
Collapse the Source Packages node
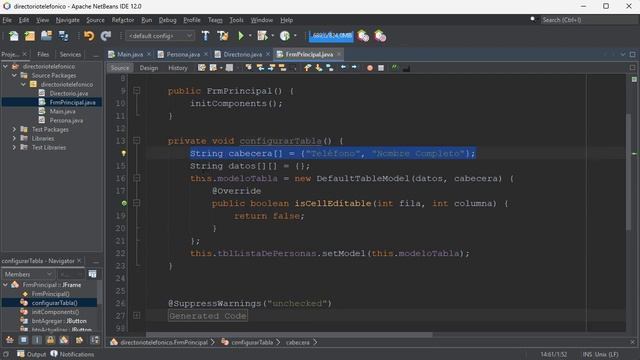[14, 75]
